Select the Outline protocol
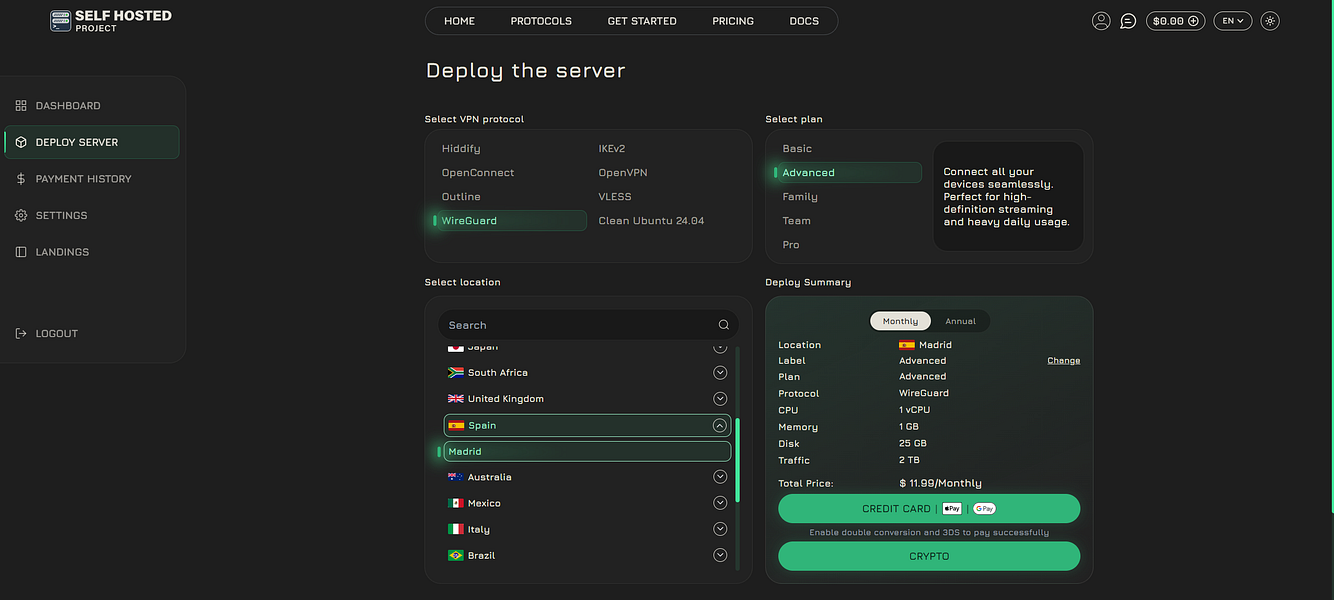This screenshot has width=1334, height=600. pyautogui.click(x=461, y=197)
